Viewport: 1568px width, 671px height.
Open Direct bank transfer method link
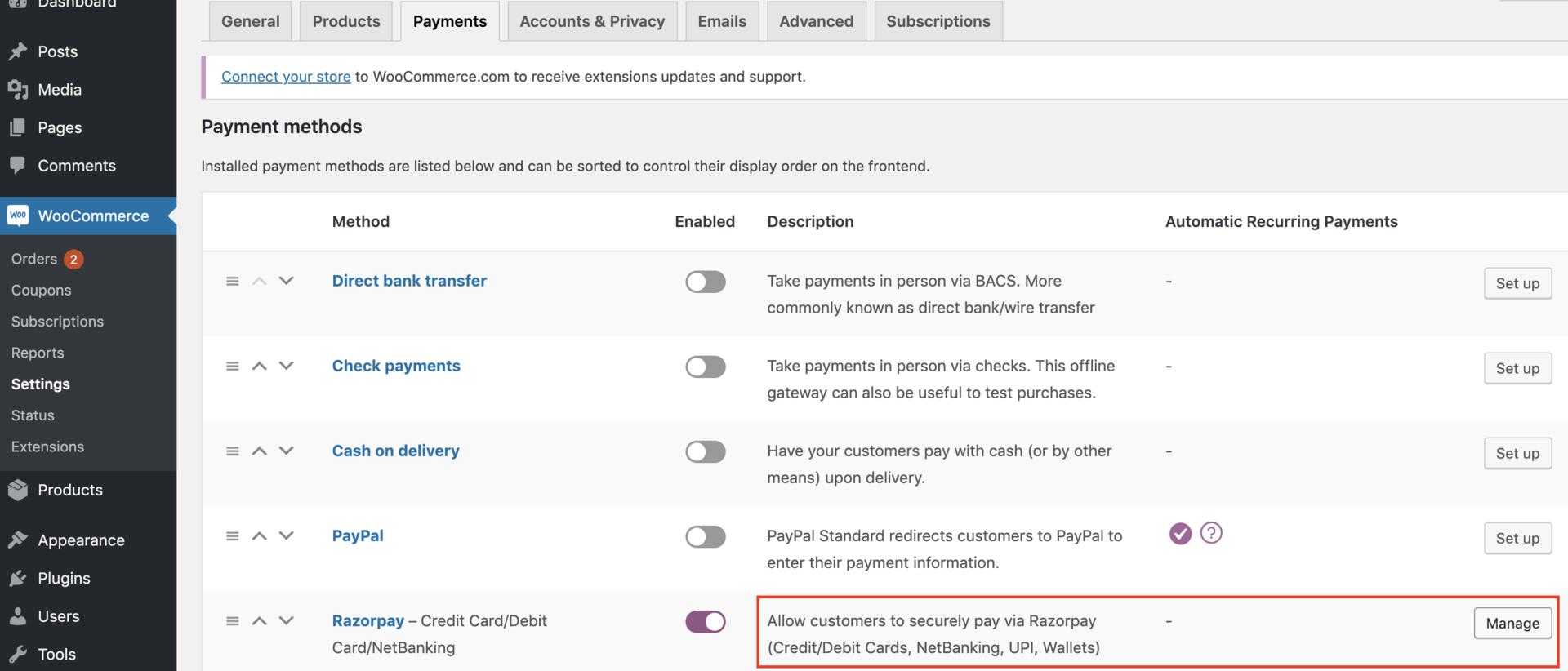(409, 281)
